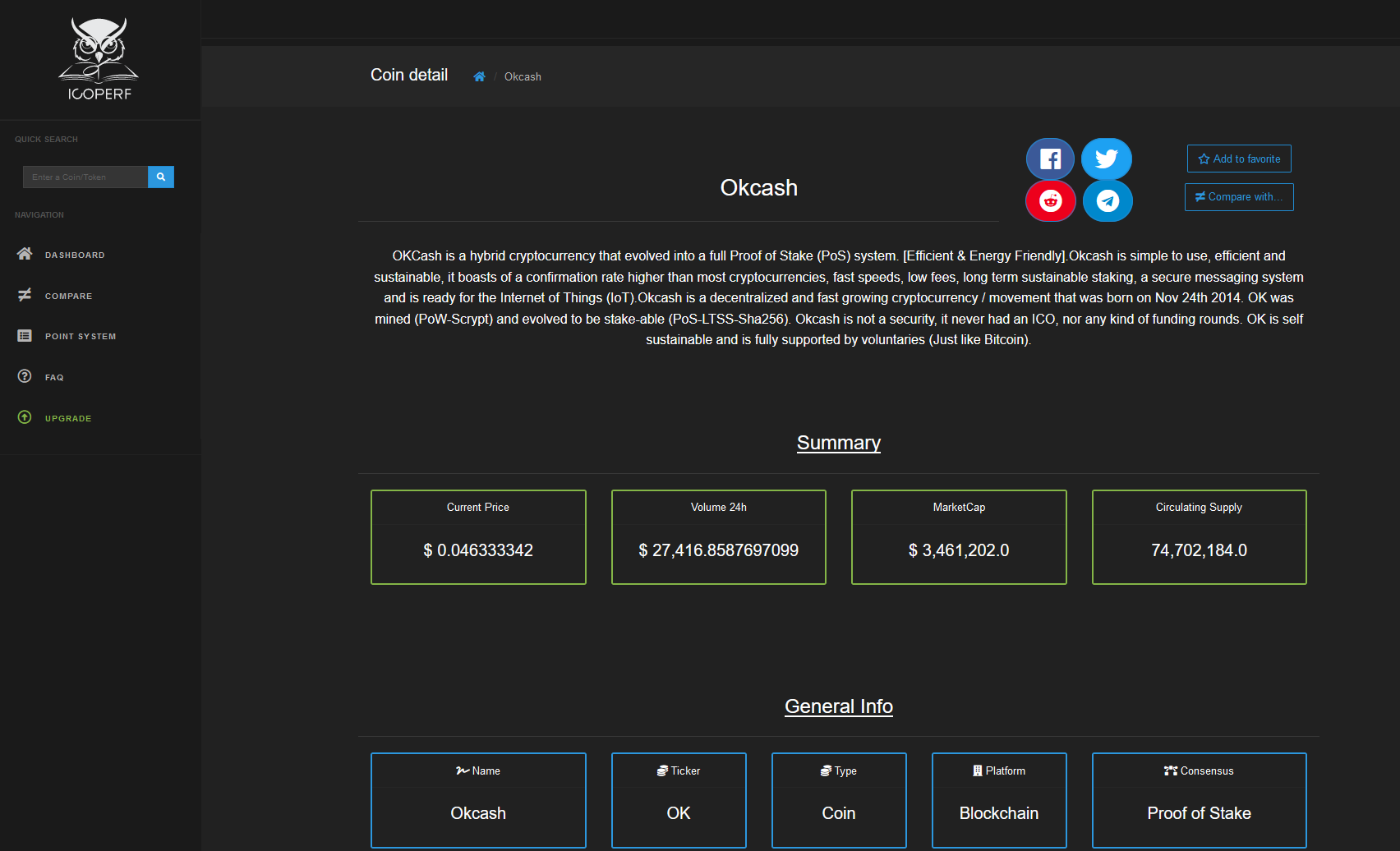The height and width of the screenshot is (851, 1400).
Task: Select the Name value Okcash in General Info
Action: coord(478,813)
